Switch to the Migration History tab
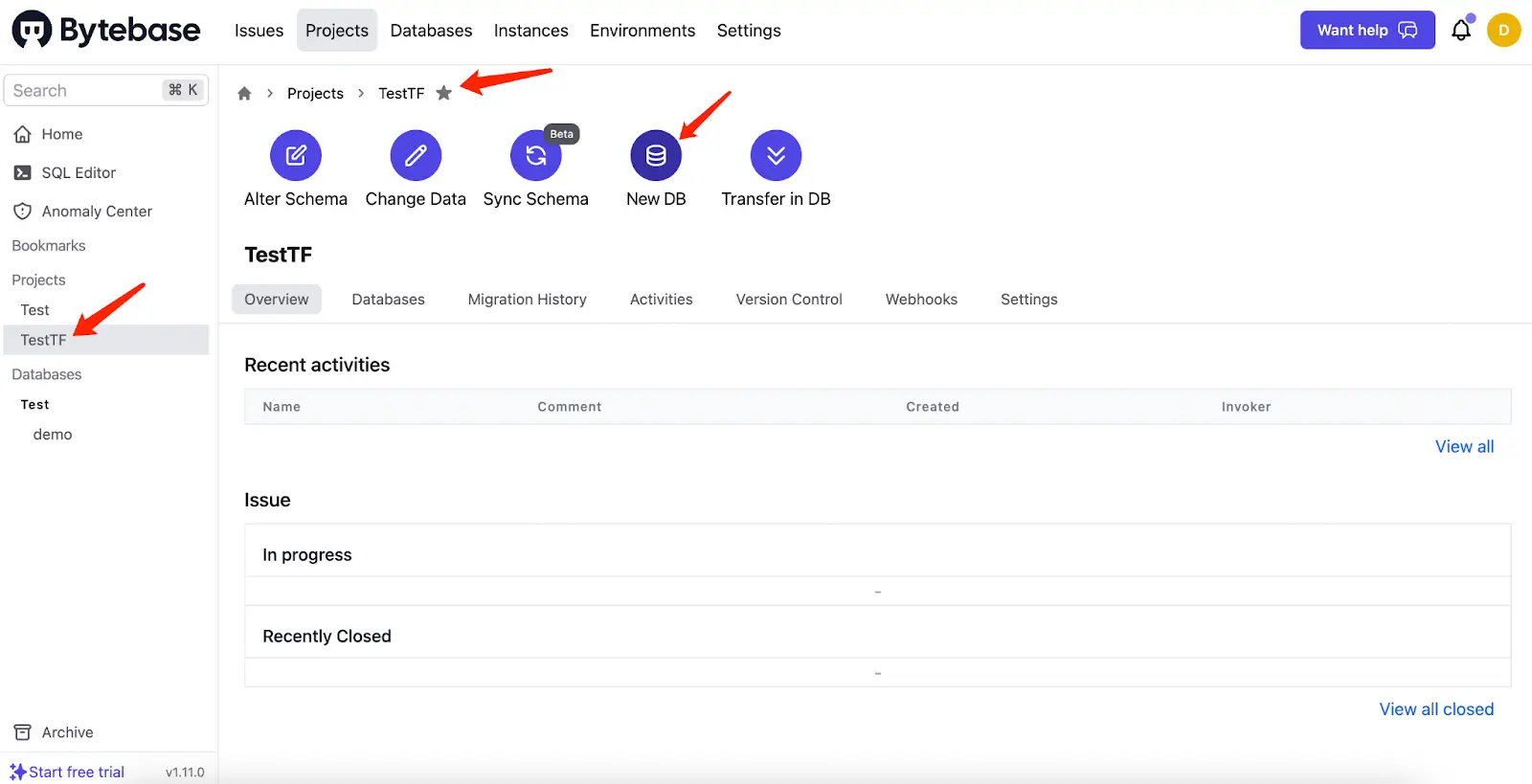Screen dimensions: 1532x784 (x=528, y=299)
